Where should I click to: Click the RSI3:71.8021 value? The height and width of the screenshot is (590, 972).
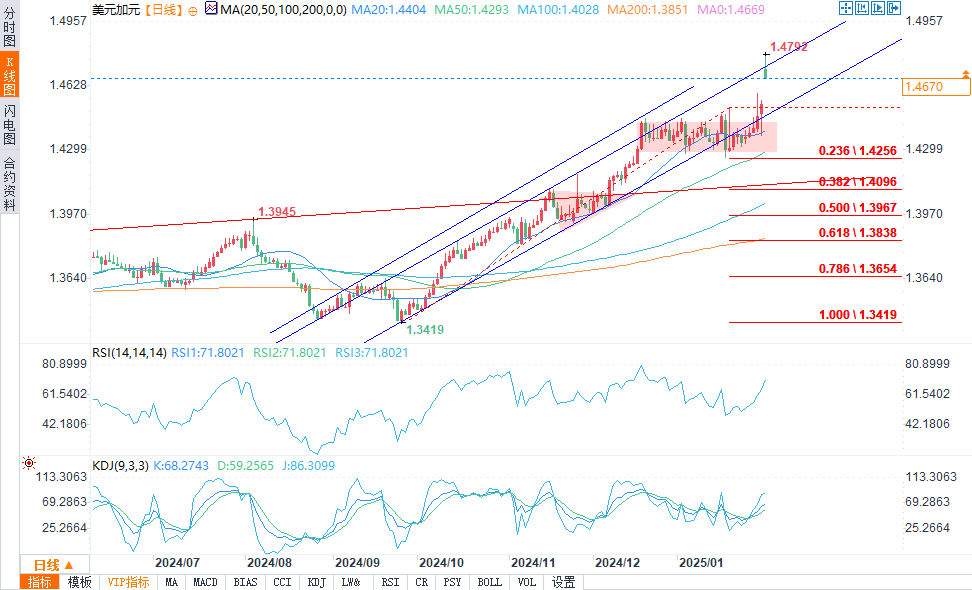point(372,353)
